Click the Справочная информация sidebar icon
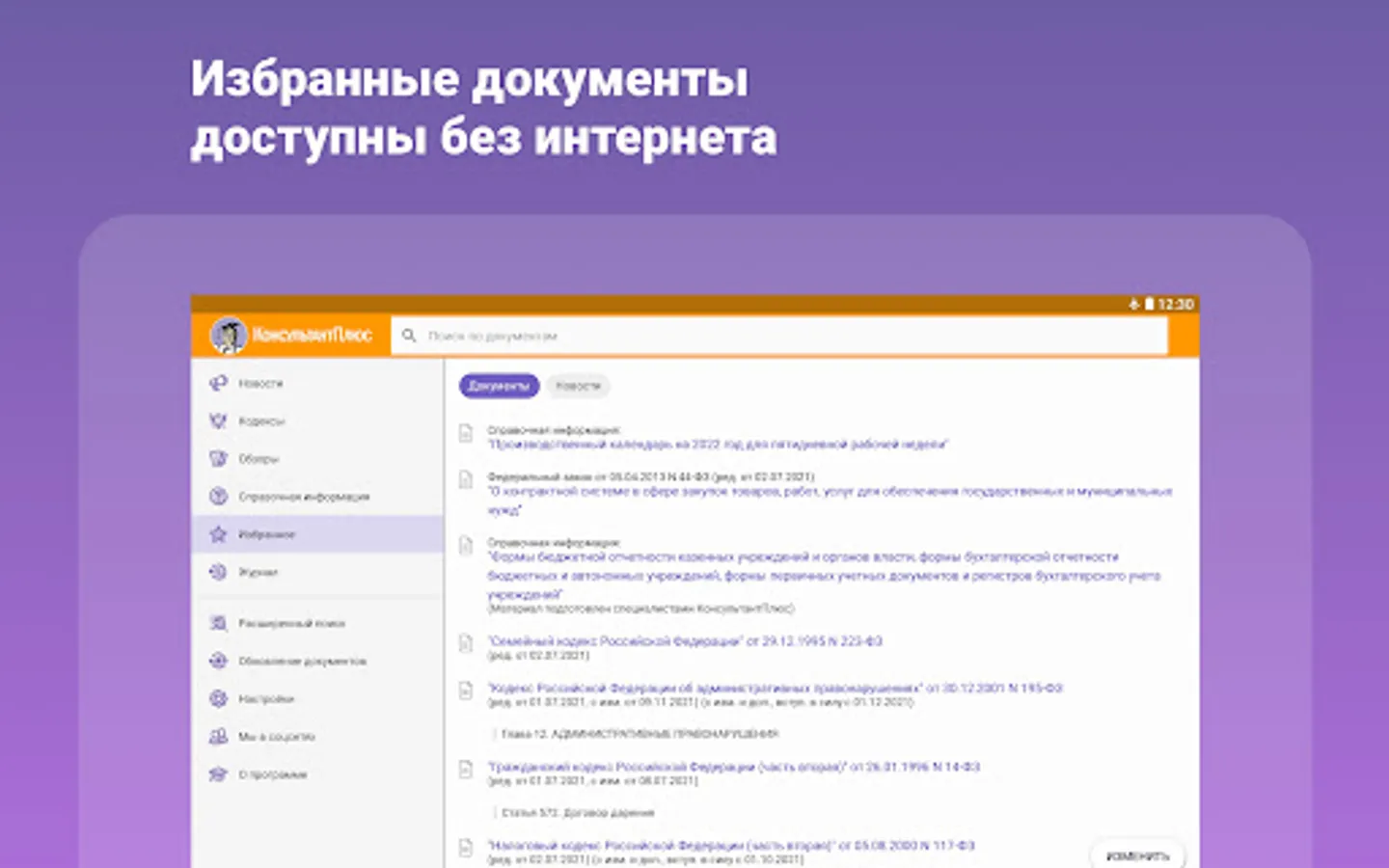 219,496
